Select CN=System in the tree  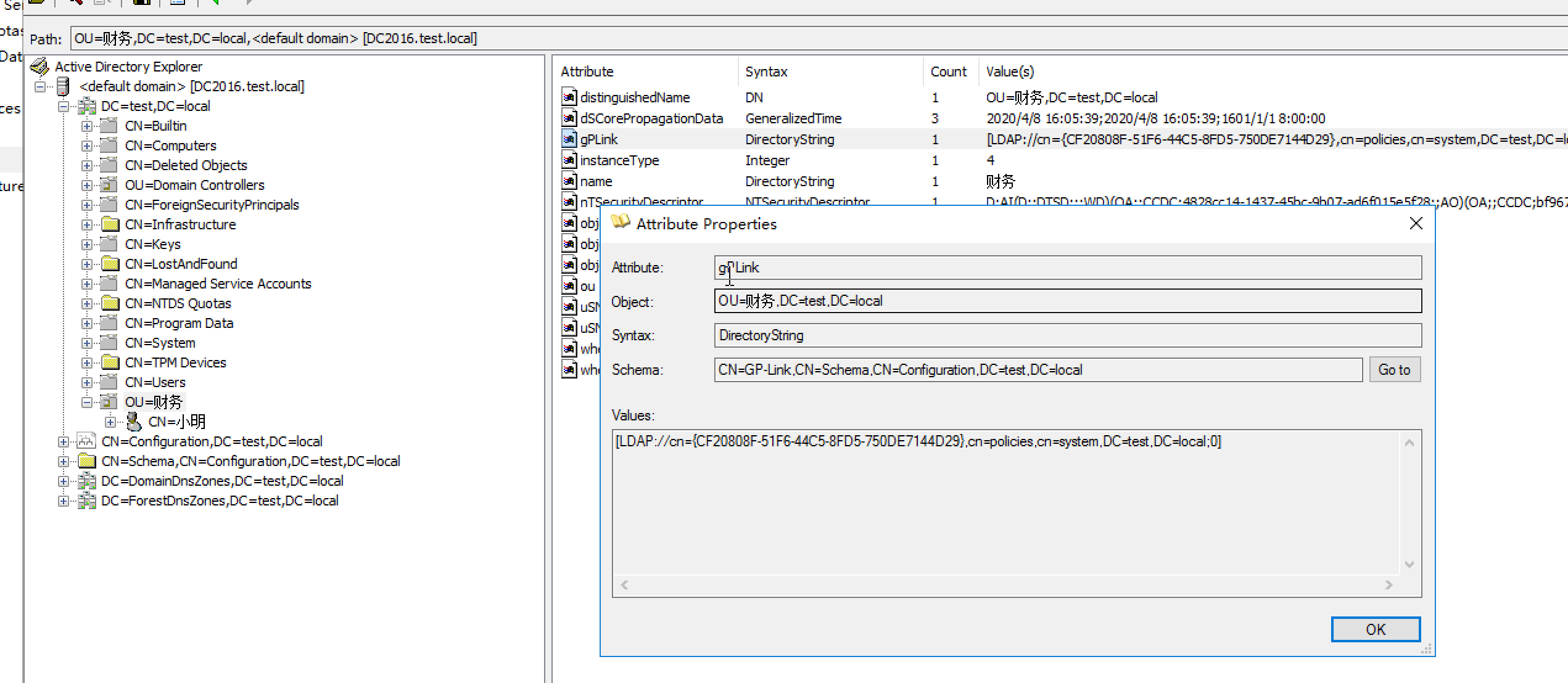[160, 343]
